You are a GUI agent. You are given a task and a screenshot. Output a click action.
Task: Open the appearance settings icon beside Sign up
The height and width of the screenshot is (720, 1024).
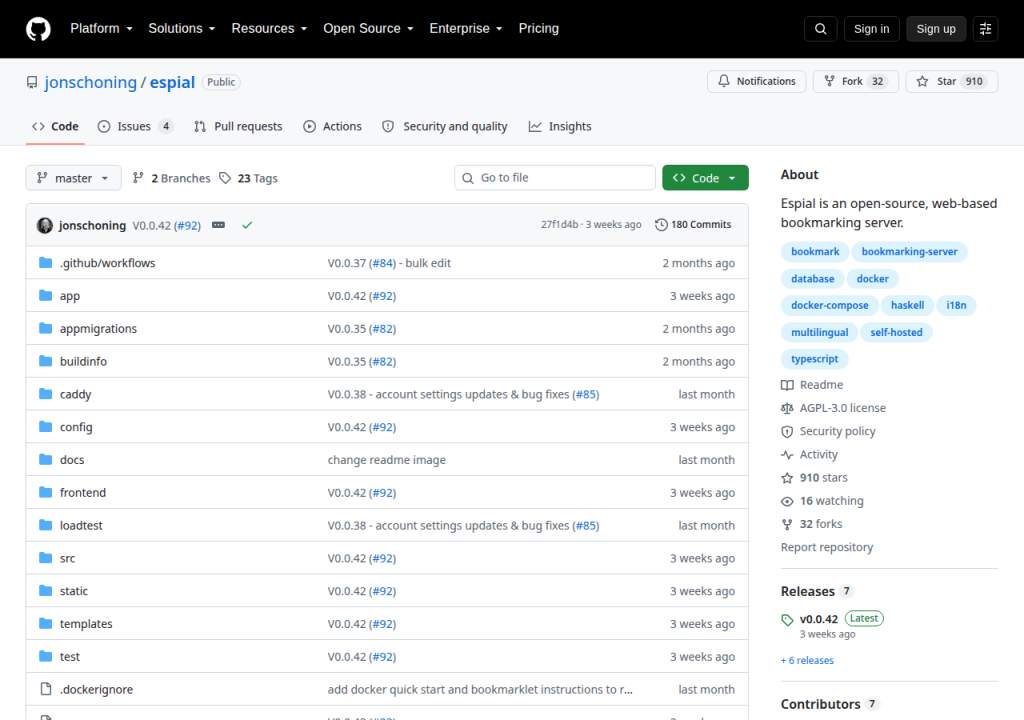pyautogui.click(x=985, y=29)
